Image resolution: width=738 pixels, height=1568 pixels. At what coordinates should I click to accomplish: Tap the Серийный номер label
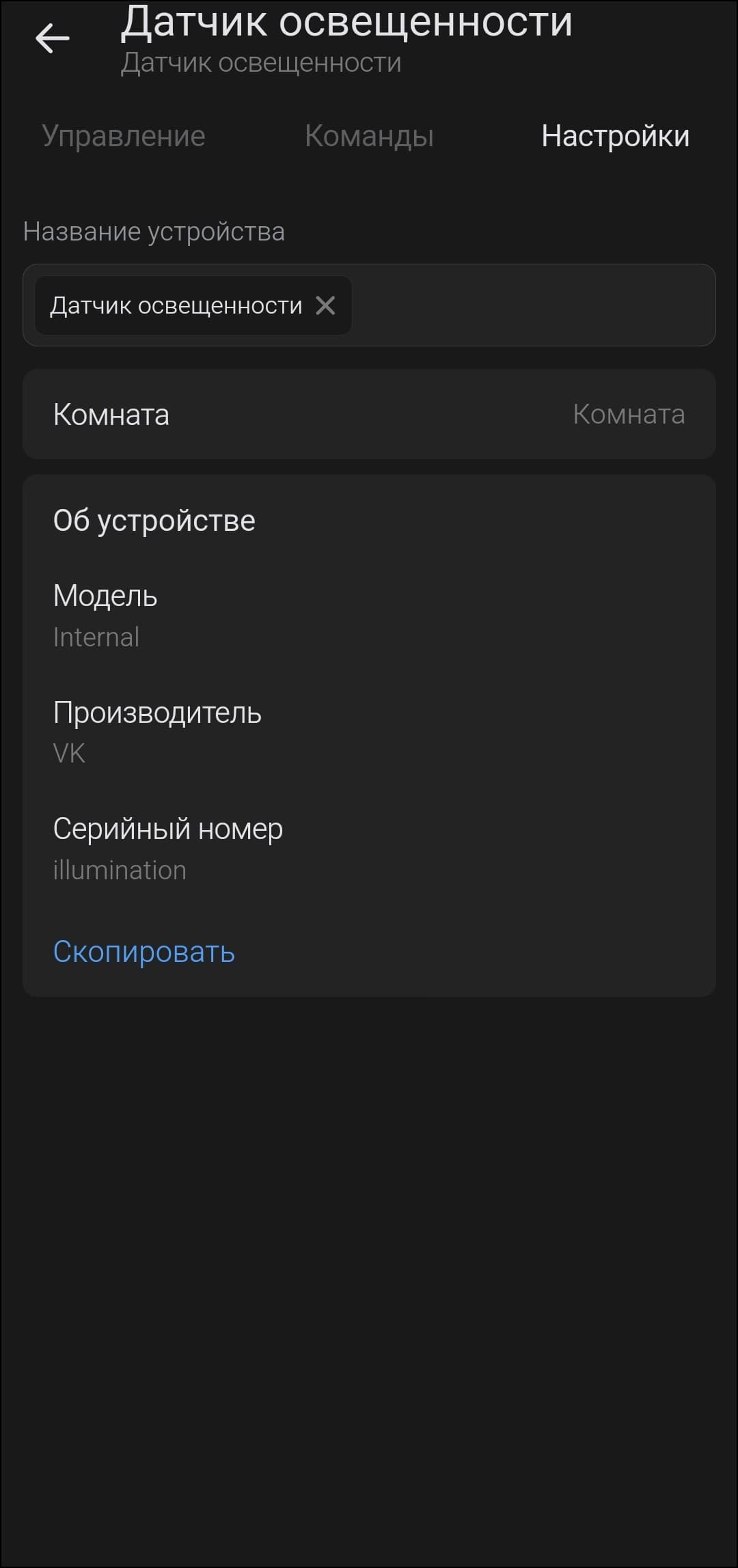point(168,829)
